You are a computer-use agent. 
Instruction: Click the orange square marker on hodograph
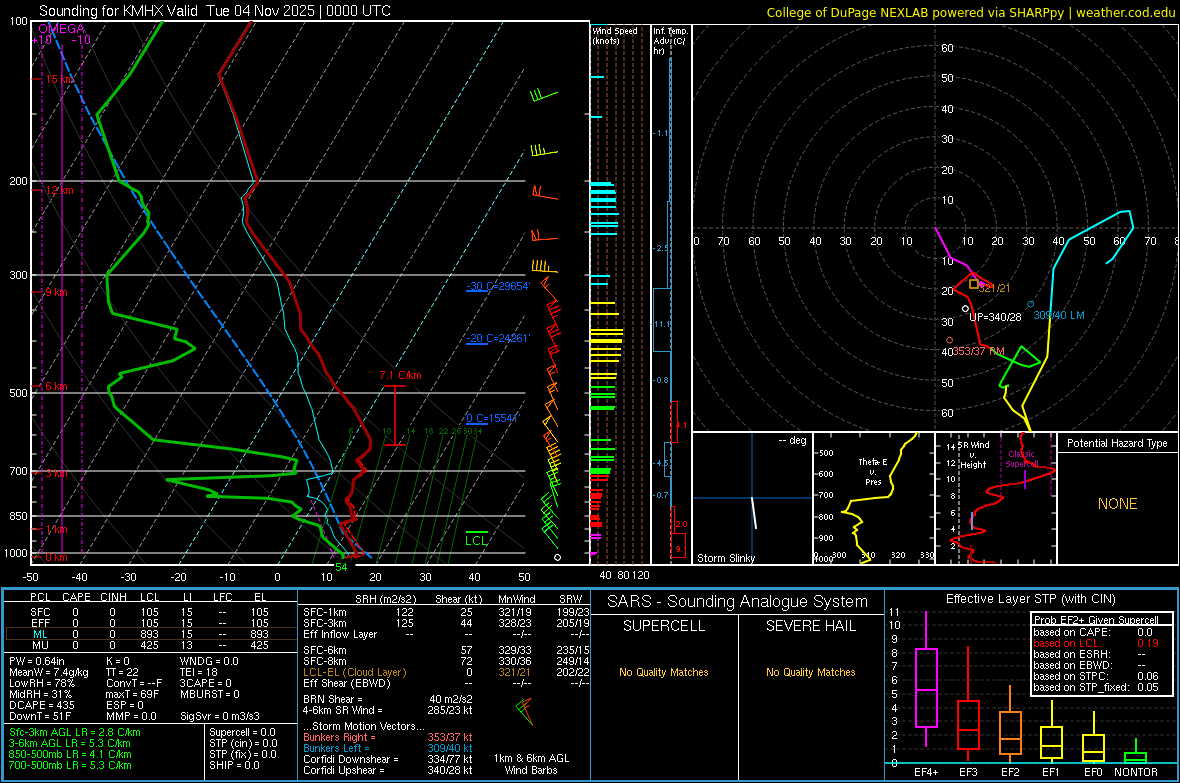(974, 285)
